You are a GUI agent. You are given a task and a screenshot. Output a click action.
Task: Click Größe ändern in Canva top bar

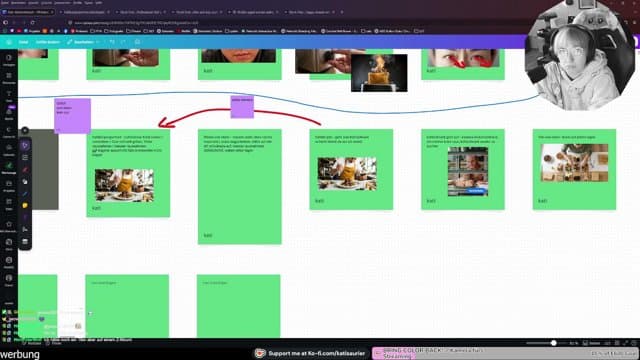tap(48, 42)
